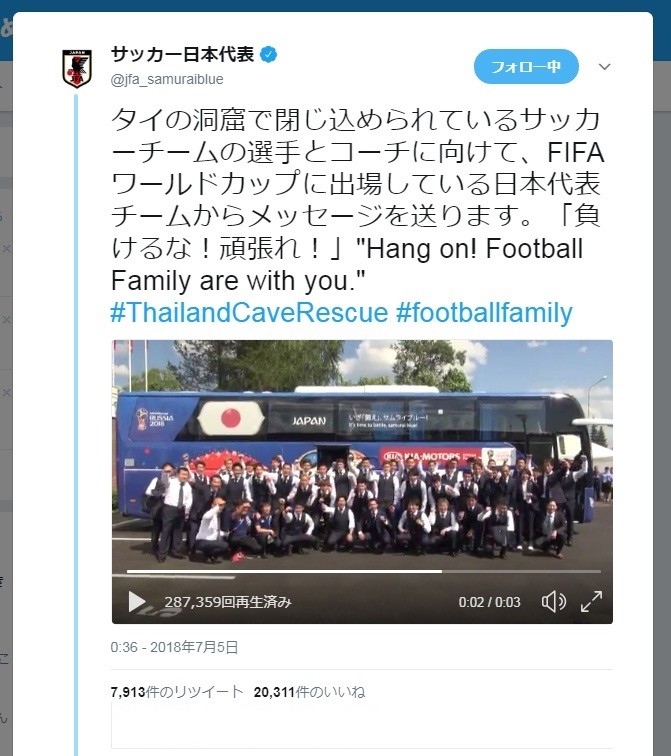Play the video with the play button
The image size is (671, 756).
(x=137, y=602)
